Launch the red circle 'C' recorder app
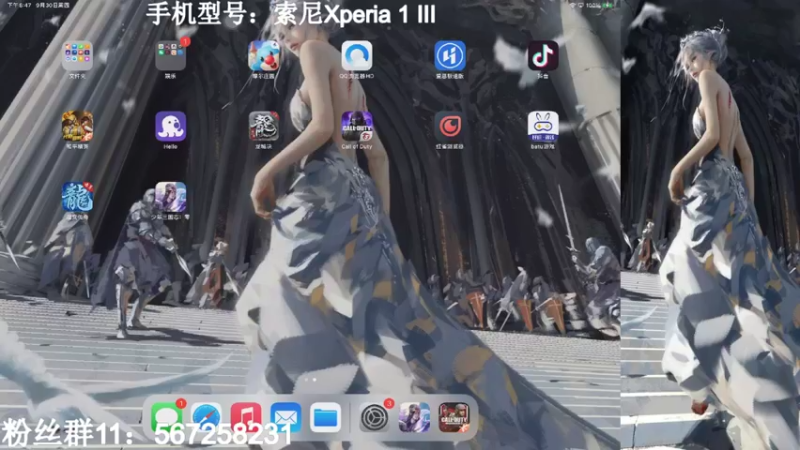This screenshot has width=800, height=450. coord(450,126)
